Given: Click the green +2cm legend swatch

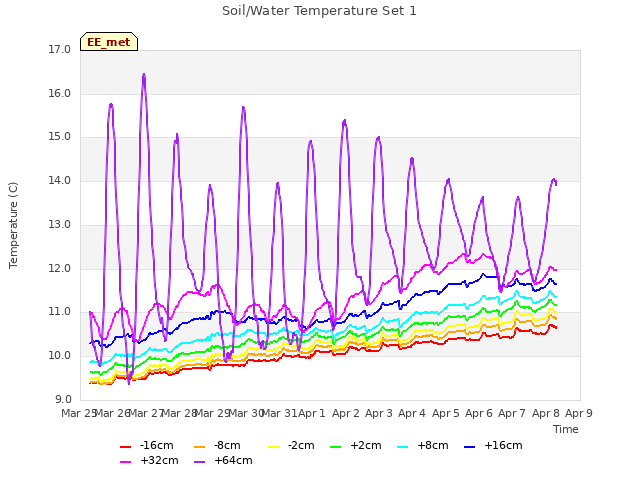Looking at the screenshot, I should pos(335,447).
